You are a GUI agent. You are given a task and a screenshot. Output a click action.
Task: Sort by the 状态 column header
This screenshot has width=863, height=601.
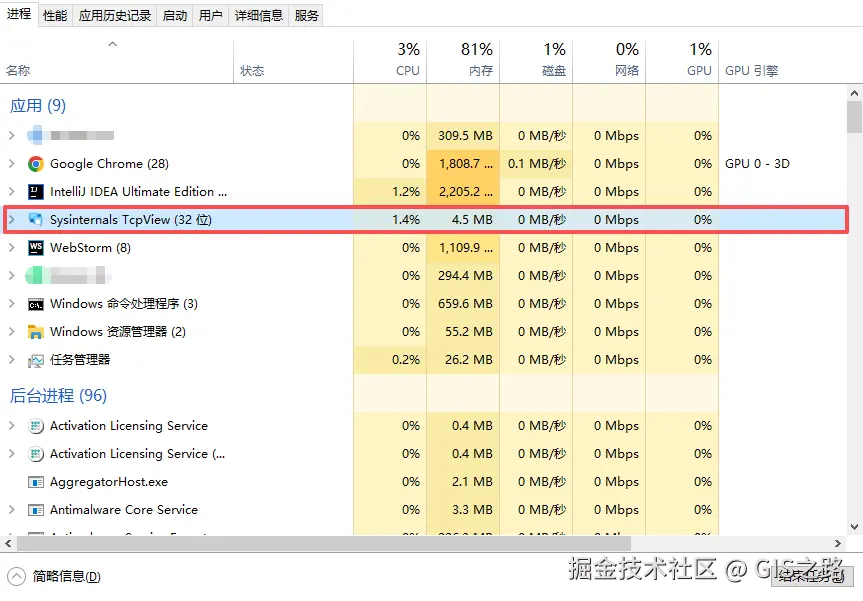293,61
